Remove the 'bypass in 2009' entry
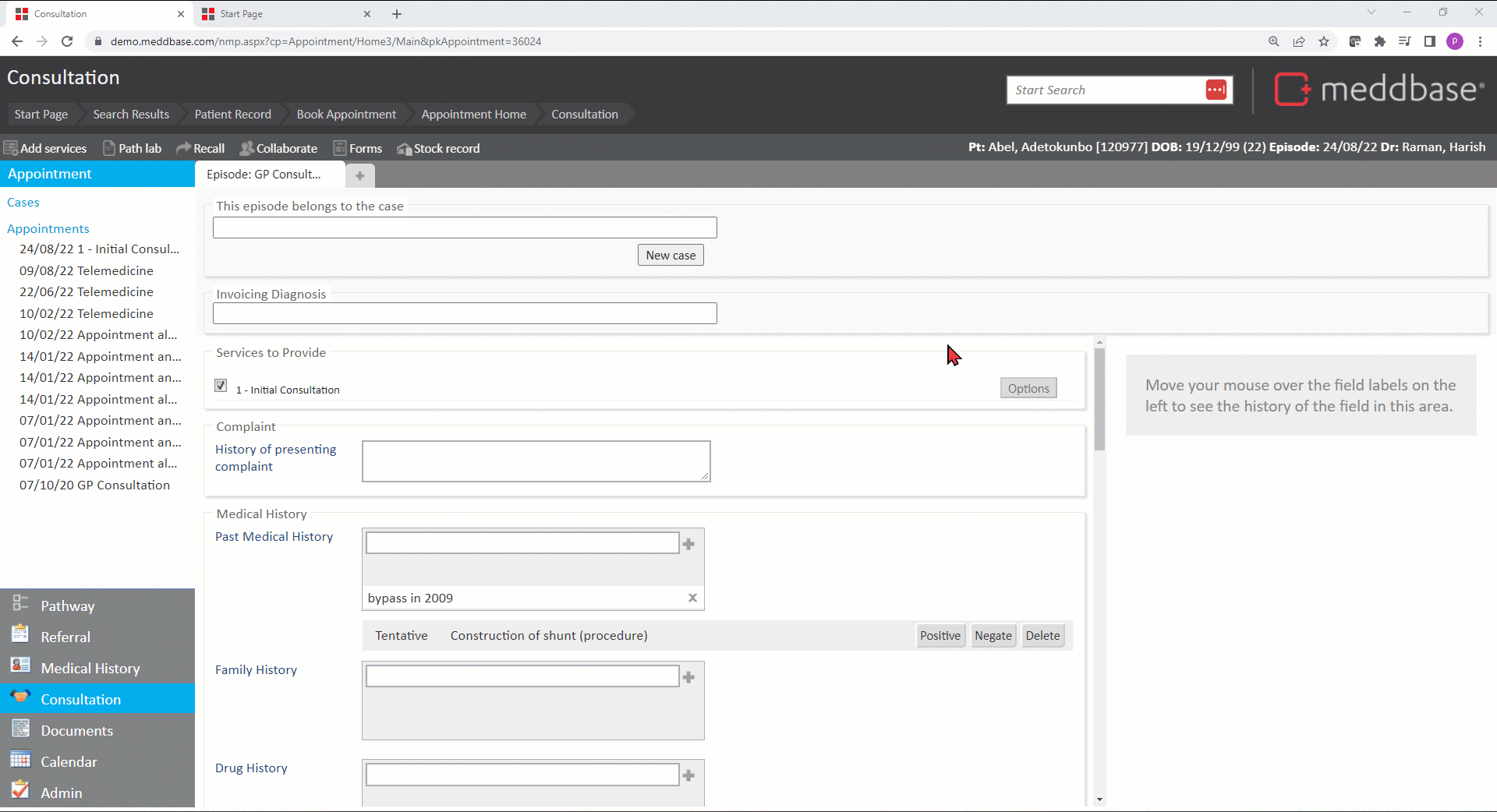 pos(692,598)
